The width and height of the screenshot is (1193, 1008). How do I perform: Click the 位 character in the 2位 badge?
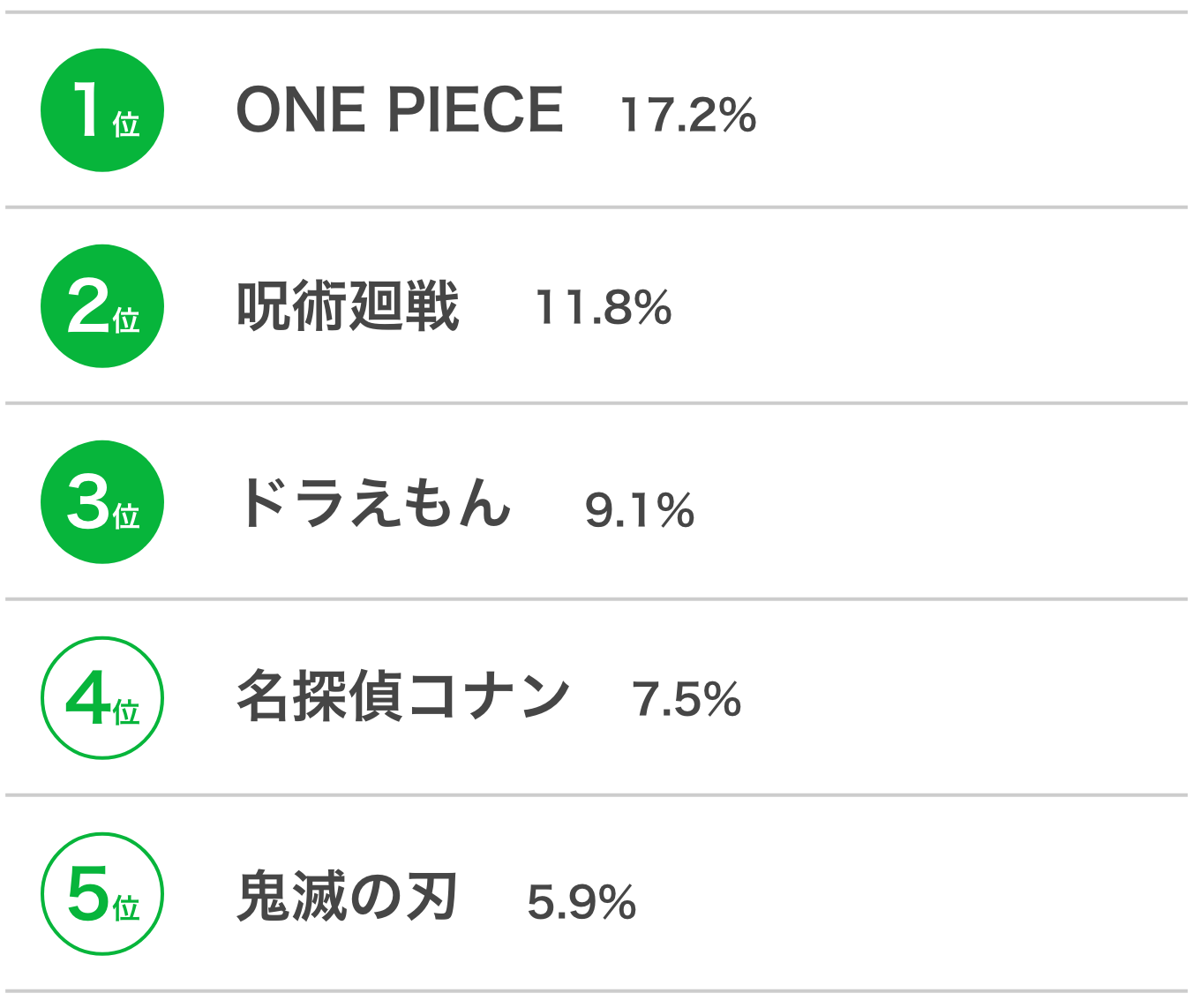click(x=126, y=320)
